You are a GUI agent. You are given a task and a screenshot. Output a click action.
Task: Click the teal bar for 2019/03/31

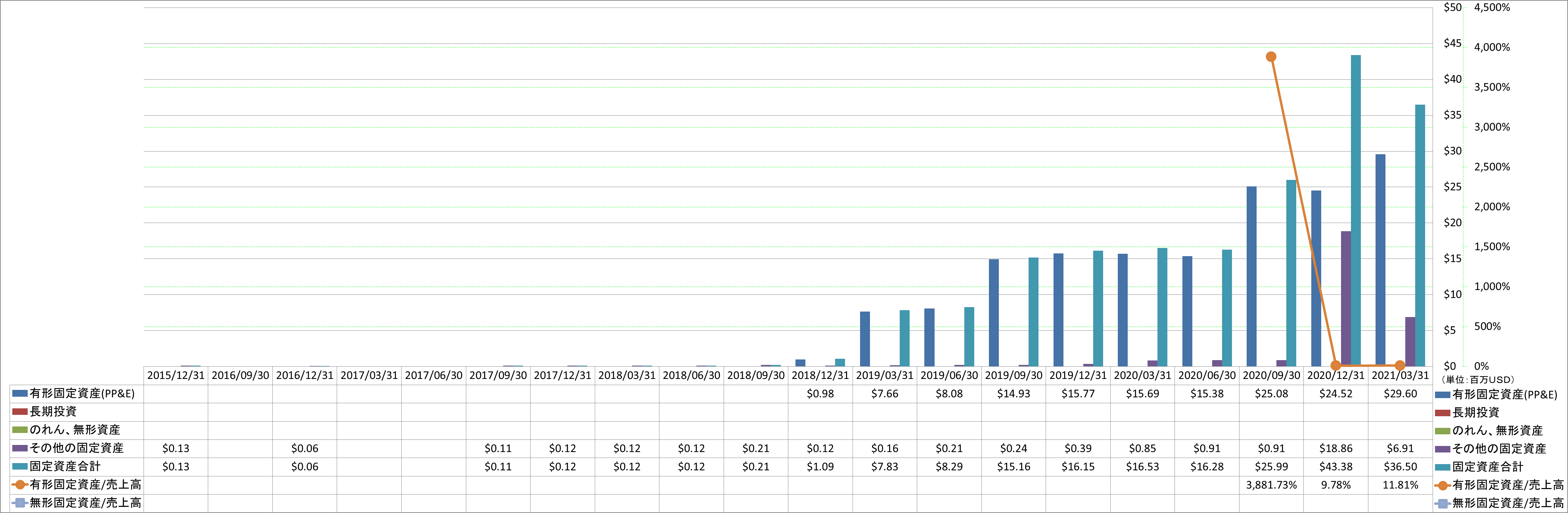point(904,338)
